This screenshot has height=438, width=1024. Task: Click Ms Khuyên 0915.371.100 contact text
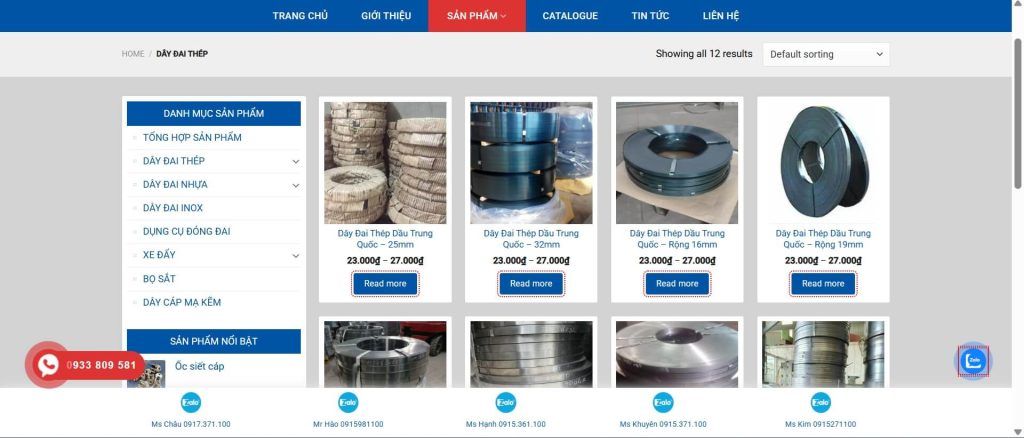click(x=663, y=424)
